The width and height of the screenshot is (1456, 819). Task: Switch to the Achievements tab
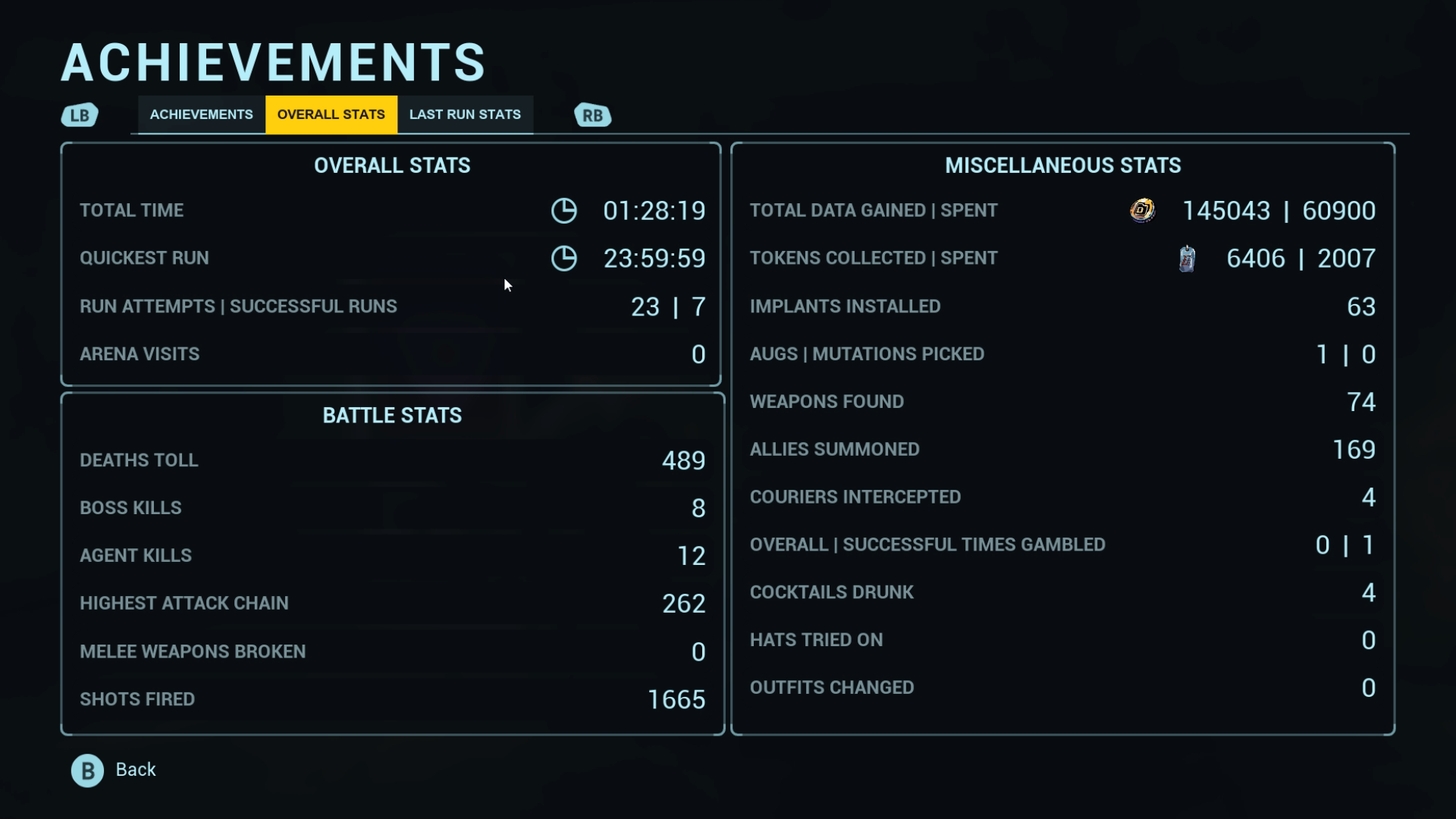pyautogui.click(x=202, y=115)
